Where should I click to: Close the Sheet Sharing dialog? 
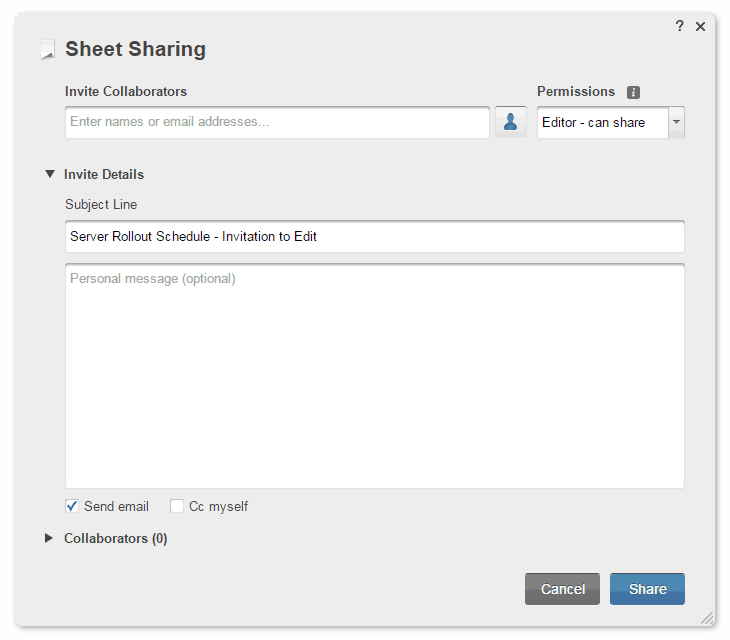click(x=700, y=27)
